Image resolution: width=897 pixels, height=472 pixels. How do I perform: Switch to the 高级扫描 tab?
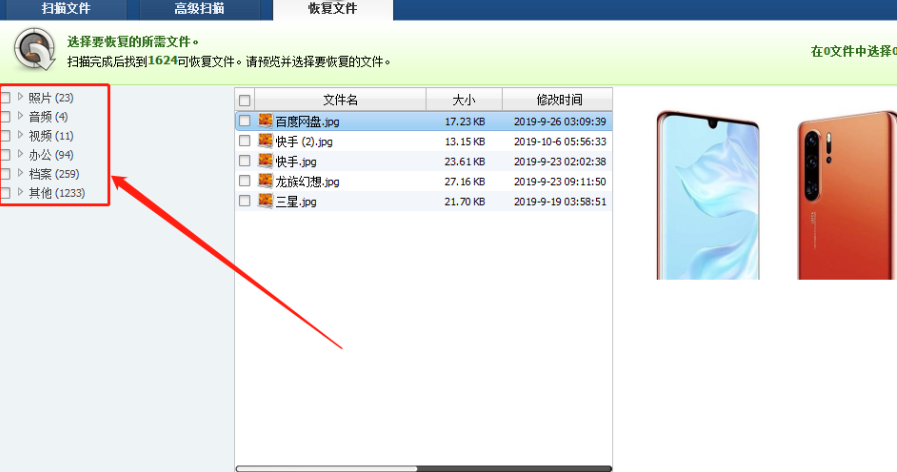pos(199,9)
